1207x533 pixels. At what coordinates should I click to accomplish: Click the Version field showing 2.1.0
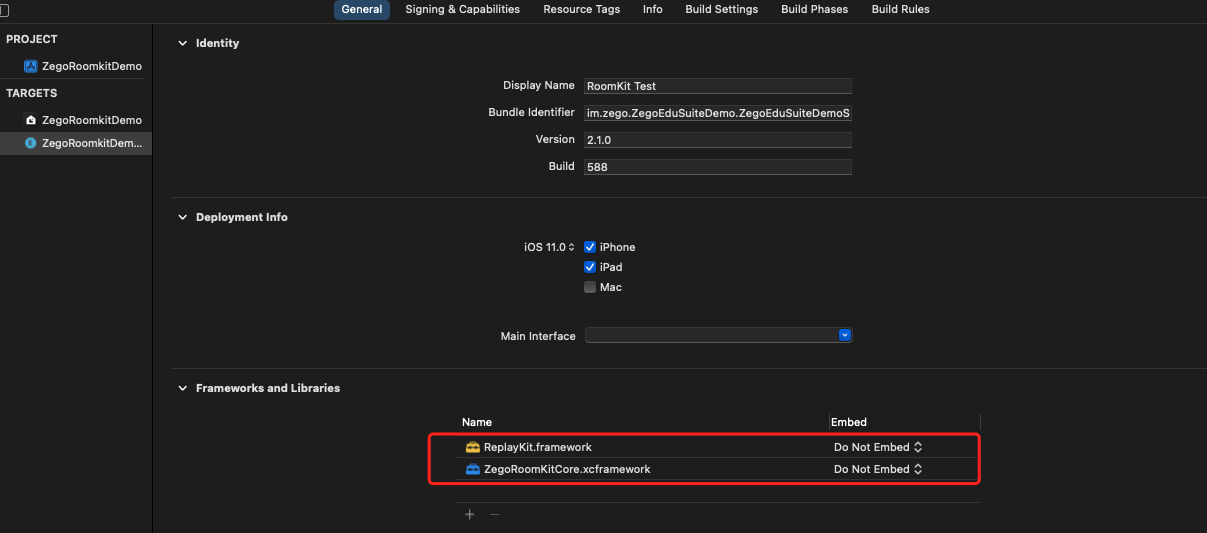[718, 140]
